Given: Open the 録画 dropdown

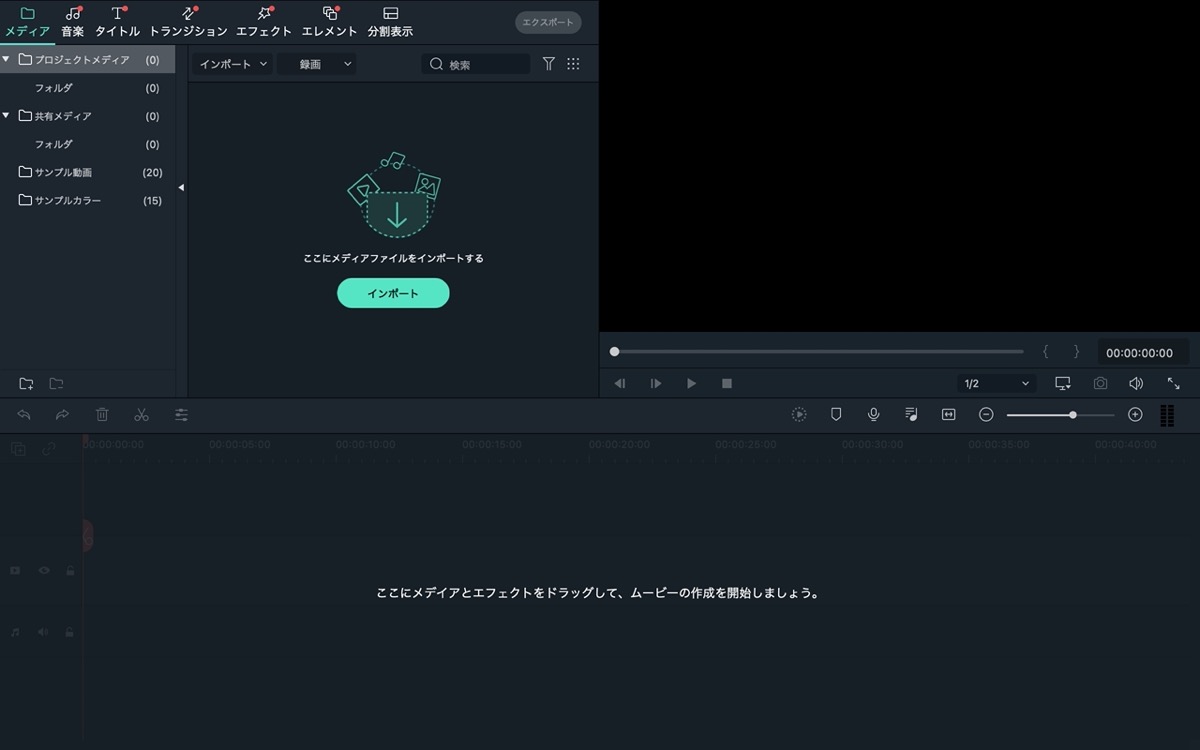Looking at the screenshot, I should pos(317,64).
